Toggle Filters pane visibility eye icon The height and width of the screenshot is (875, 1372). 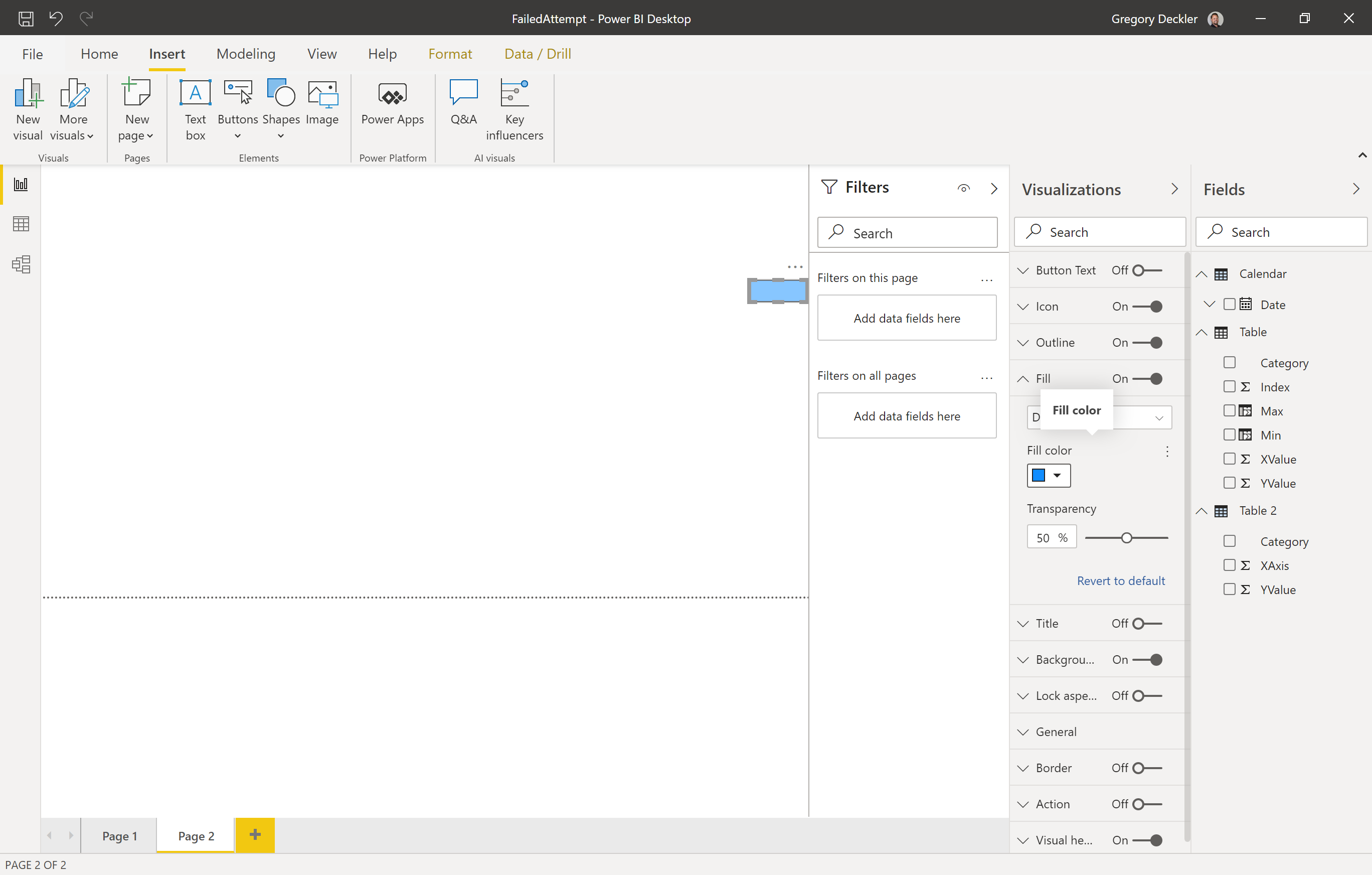pyautogui.click(x=963, y=188)
